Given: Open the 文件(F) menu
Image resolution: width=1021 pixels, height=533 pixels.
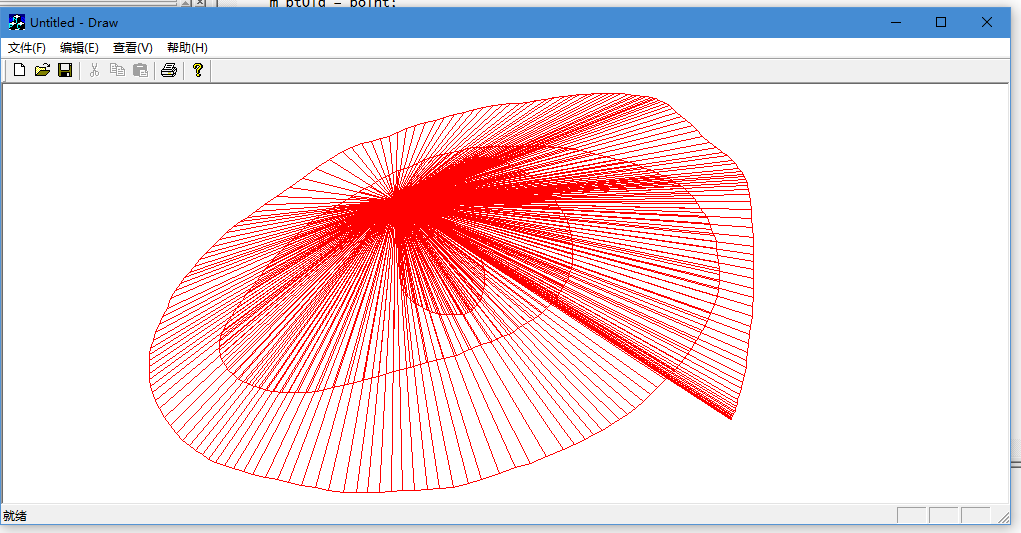Looking at the screenshot, I should click(x=27, y=48).
